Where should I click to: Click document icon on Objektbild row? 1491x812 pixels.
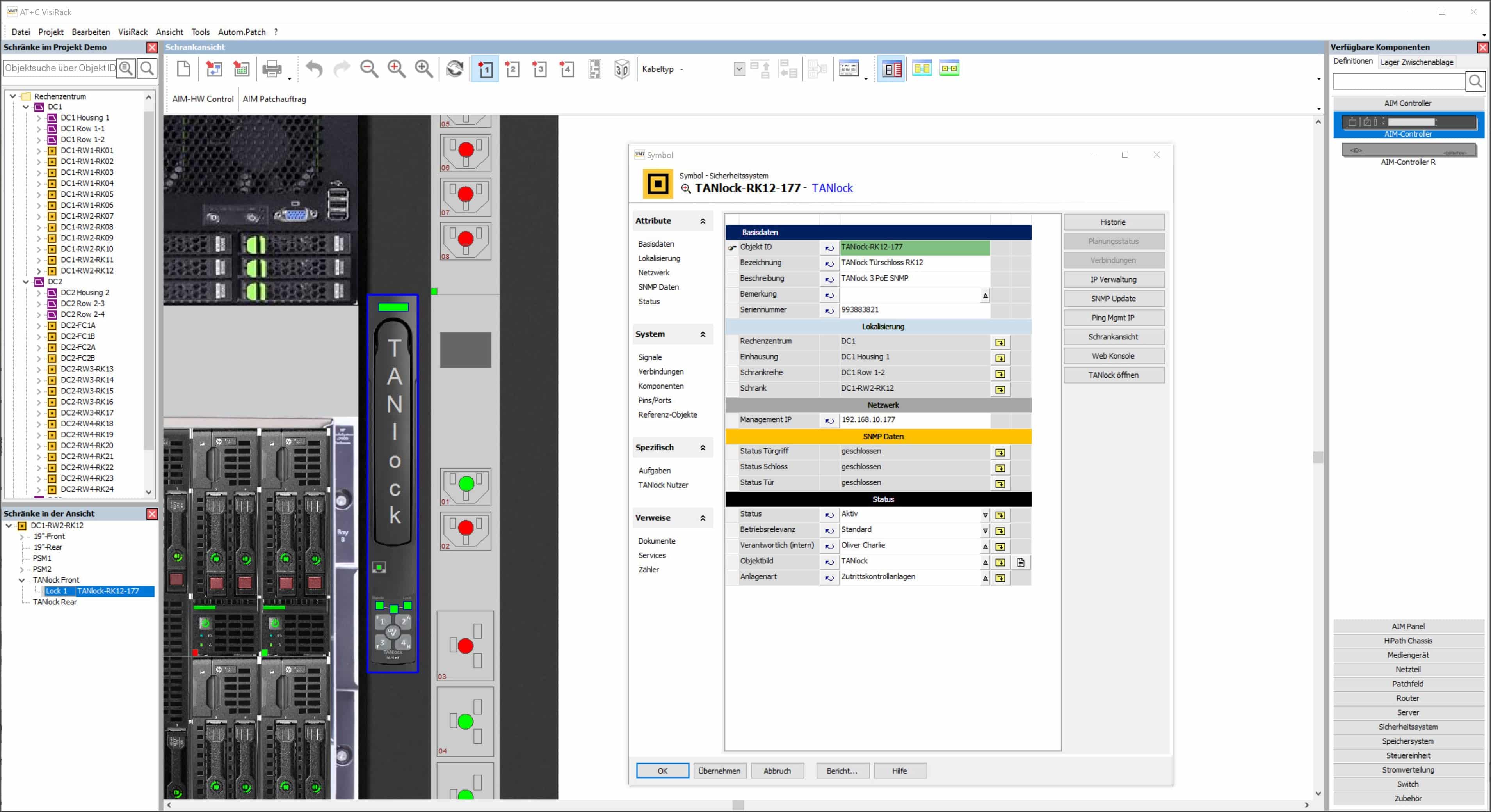pyautogui.click(x=1021, y=562)
